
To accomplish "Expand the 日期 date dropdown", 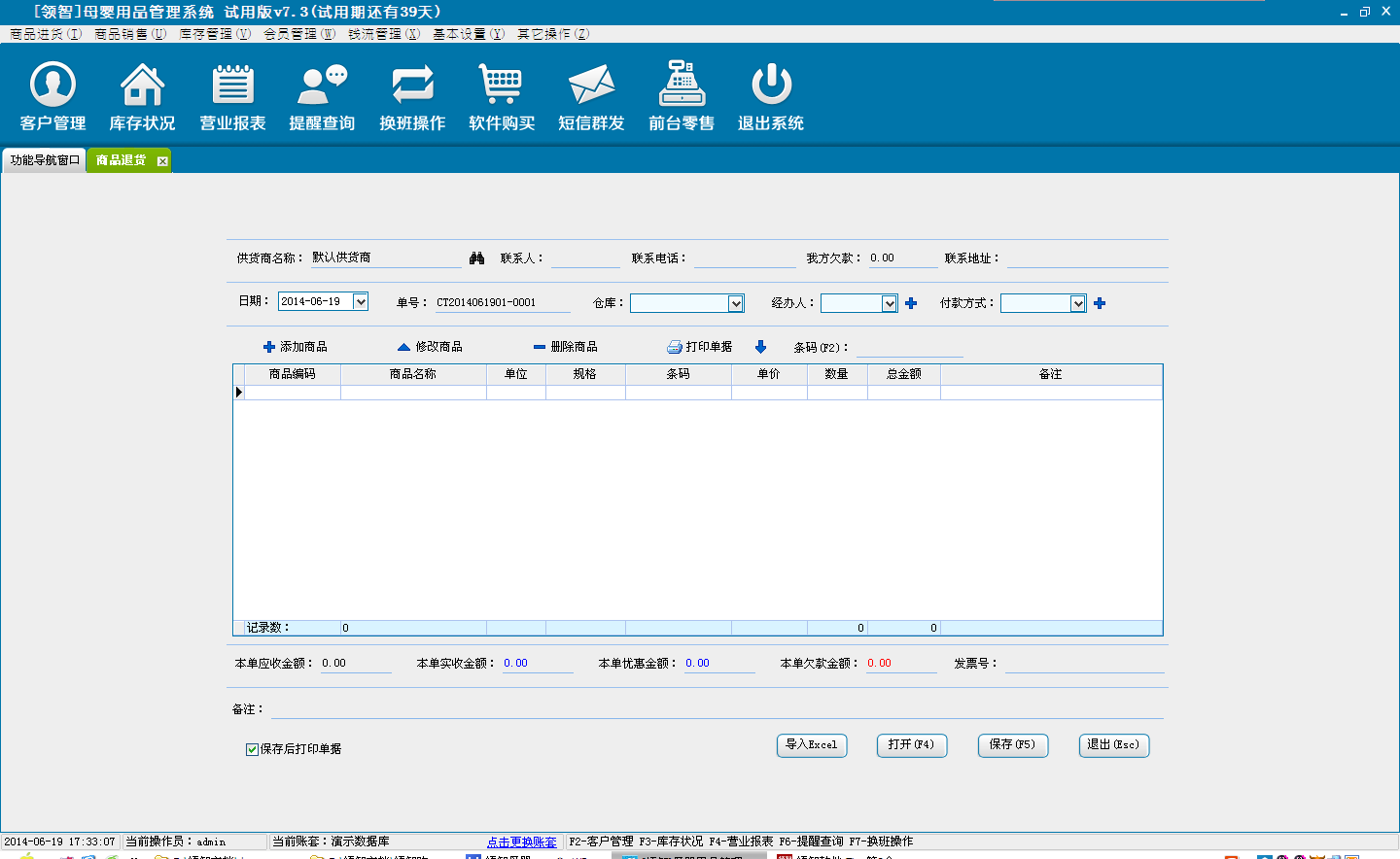I will click(361, 302).
